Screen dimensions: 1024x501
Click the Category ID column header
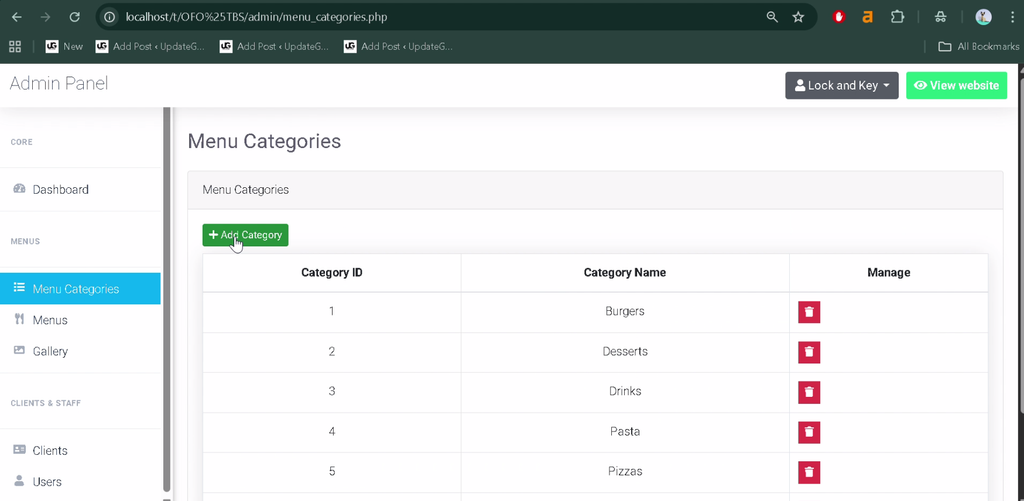(x=332, y=272)
